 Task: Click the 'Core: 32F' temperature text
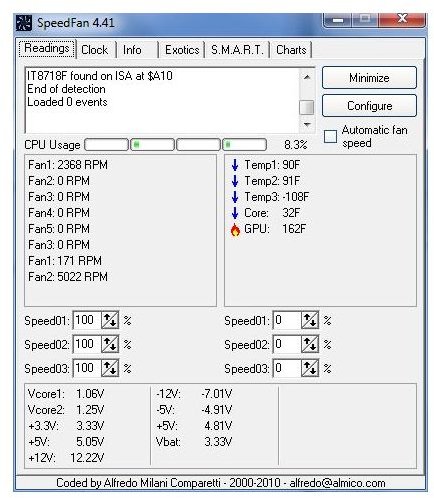pos(272,213)
